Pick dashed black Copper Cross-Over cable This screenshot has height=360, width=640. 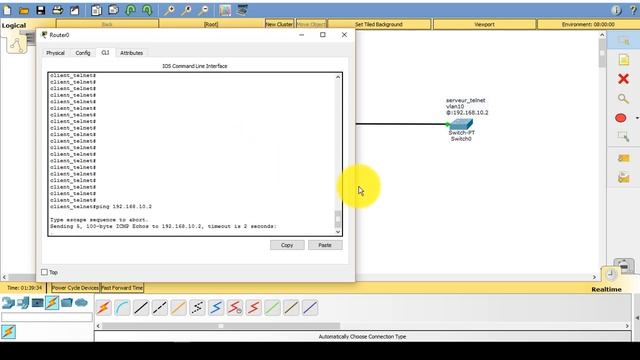(160, 308)
